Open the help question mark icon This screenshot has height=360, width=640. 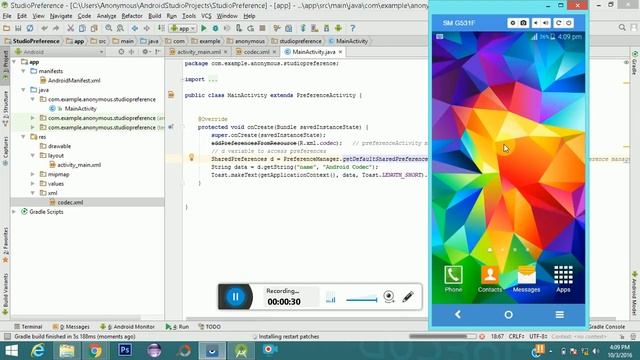coord(353,28)
